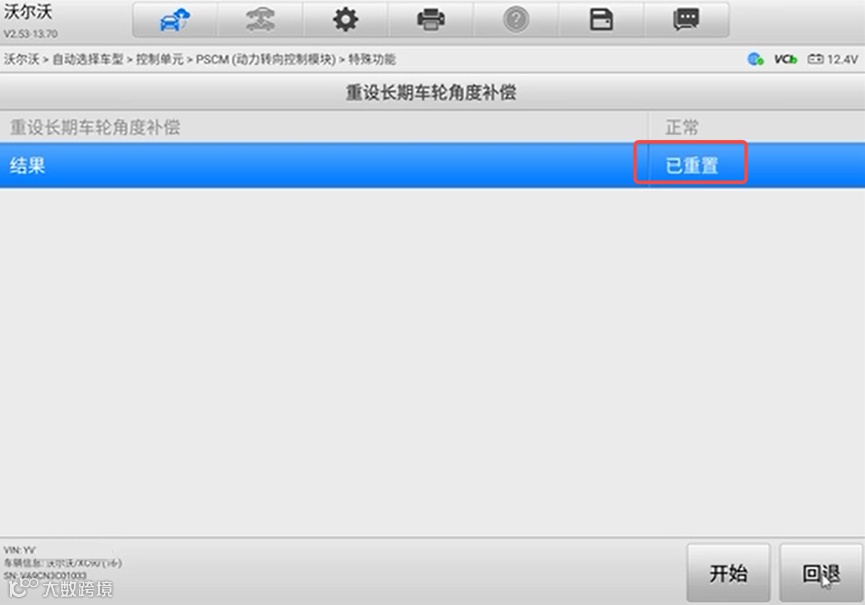Go to 自动选择车型 in the breadcrumb
This screenshot has width=865, height=605.
click(x=88, y=59)
